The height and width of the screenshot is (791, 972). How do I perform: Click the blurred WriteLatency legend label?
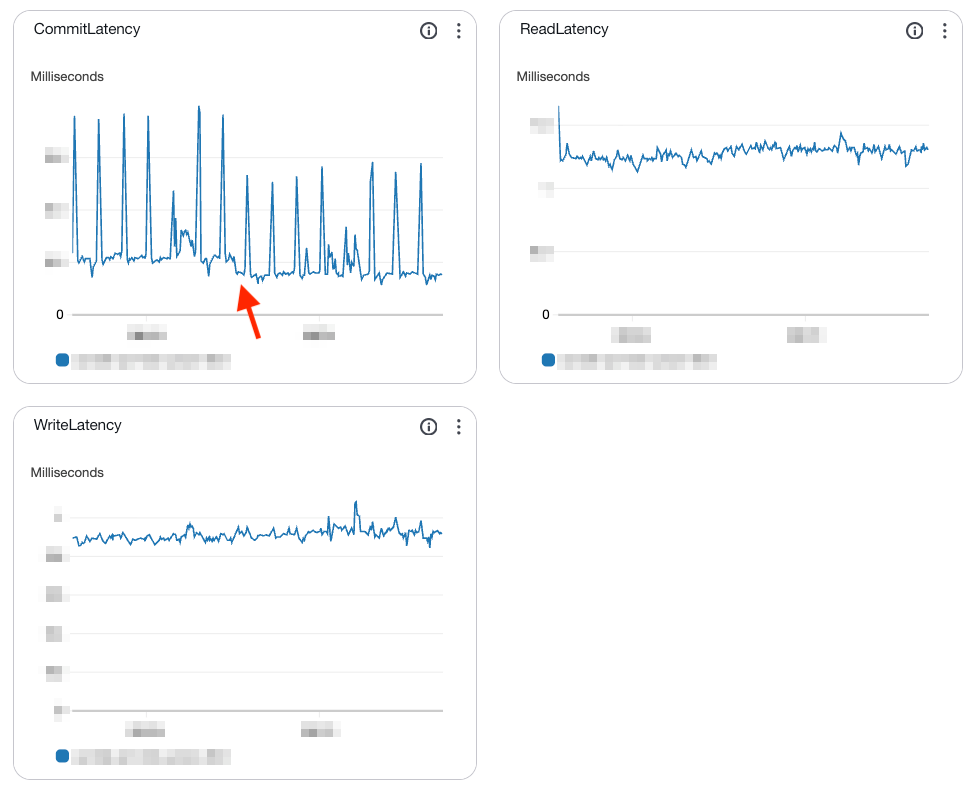pos(151,757)
